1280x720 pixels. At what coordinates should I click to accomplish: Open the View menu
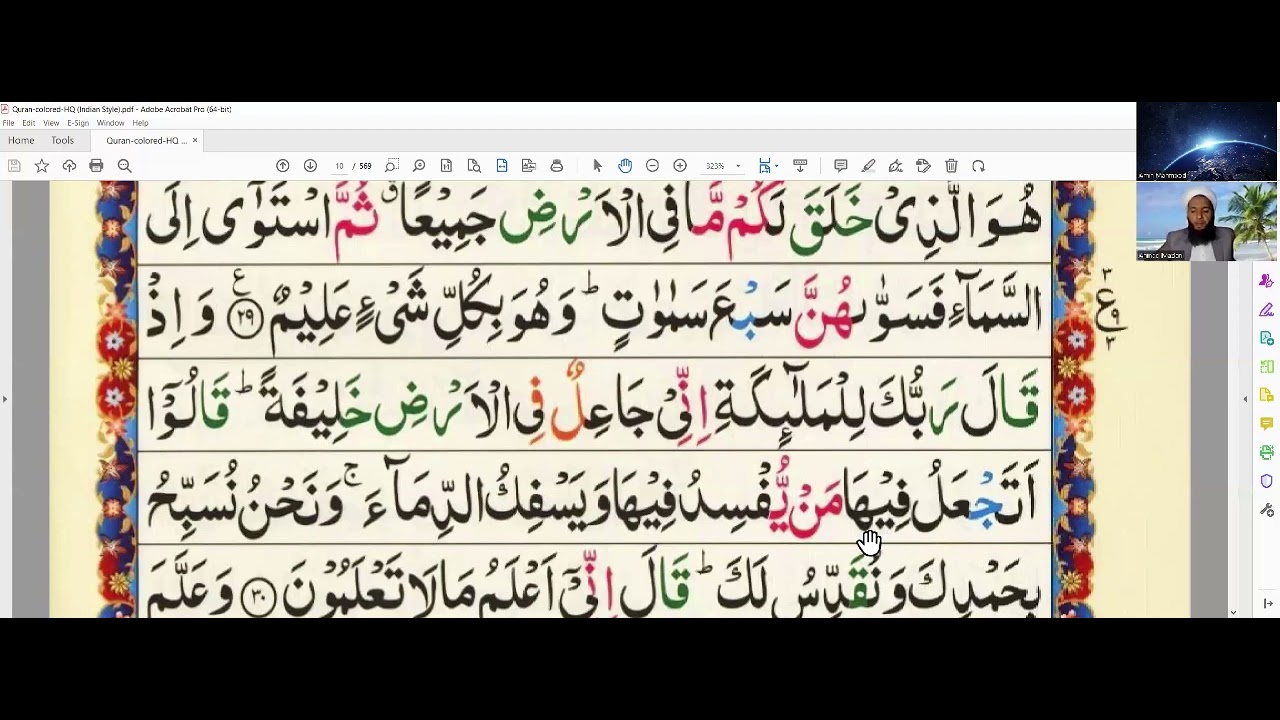tap(51, 123)
